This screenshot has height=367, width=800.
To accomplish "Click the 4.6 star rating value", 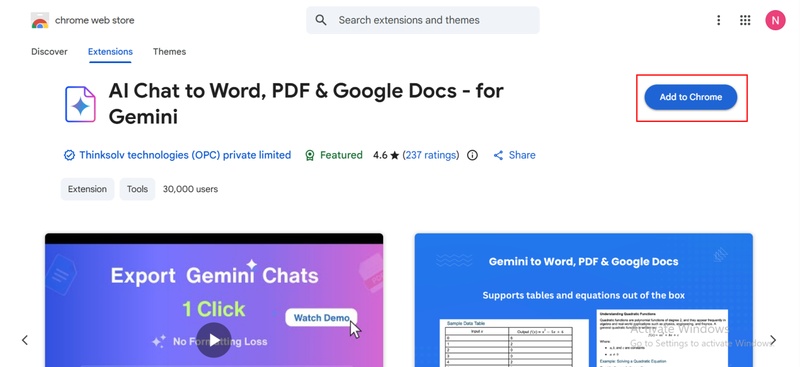I will pos(386,155).
